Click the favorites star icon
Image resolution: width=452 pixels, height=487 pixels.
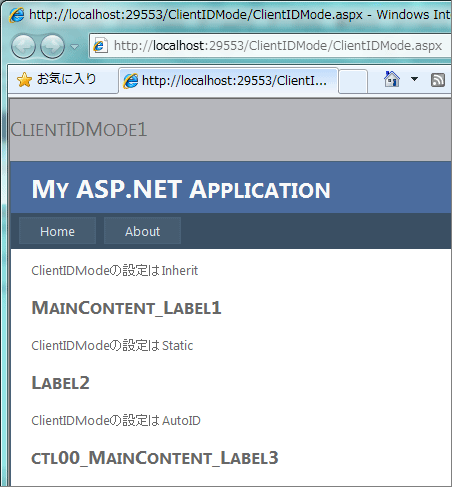24,80
